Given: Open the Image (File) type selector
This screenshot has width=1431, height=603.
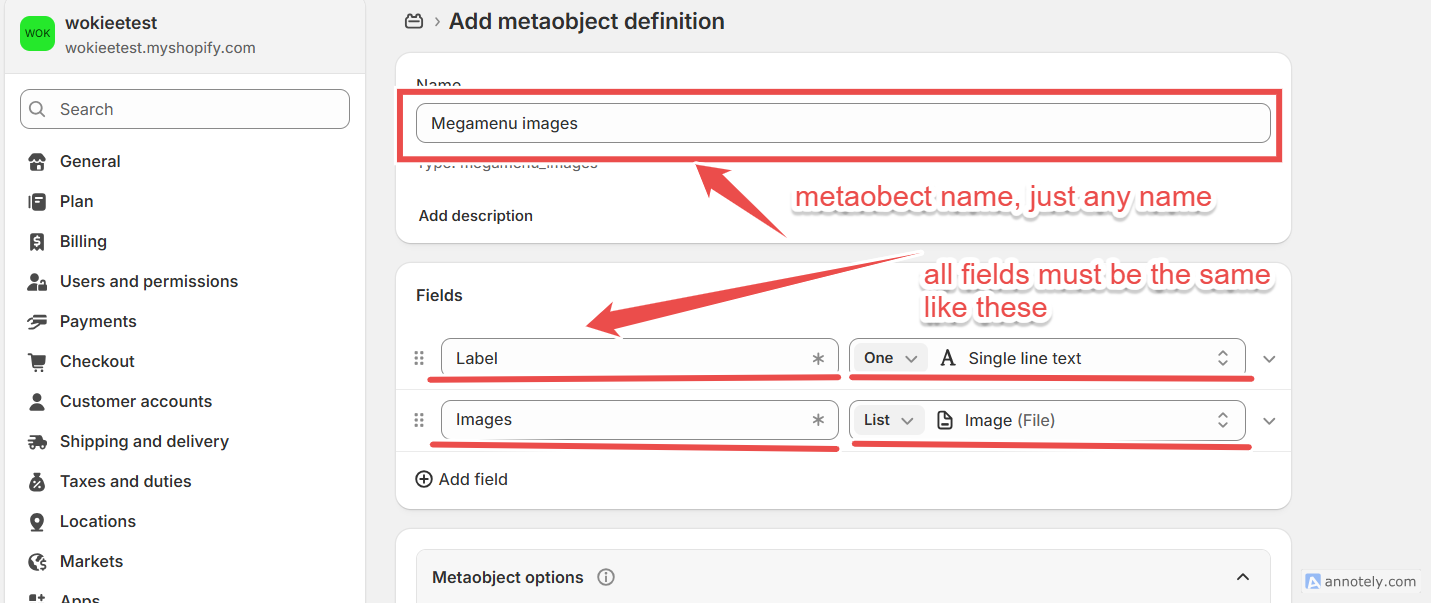Looking at the screenshot, I should [1085, 420].
